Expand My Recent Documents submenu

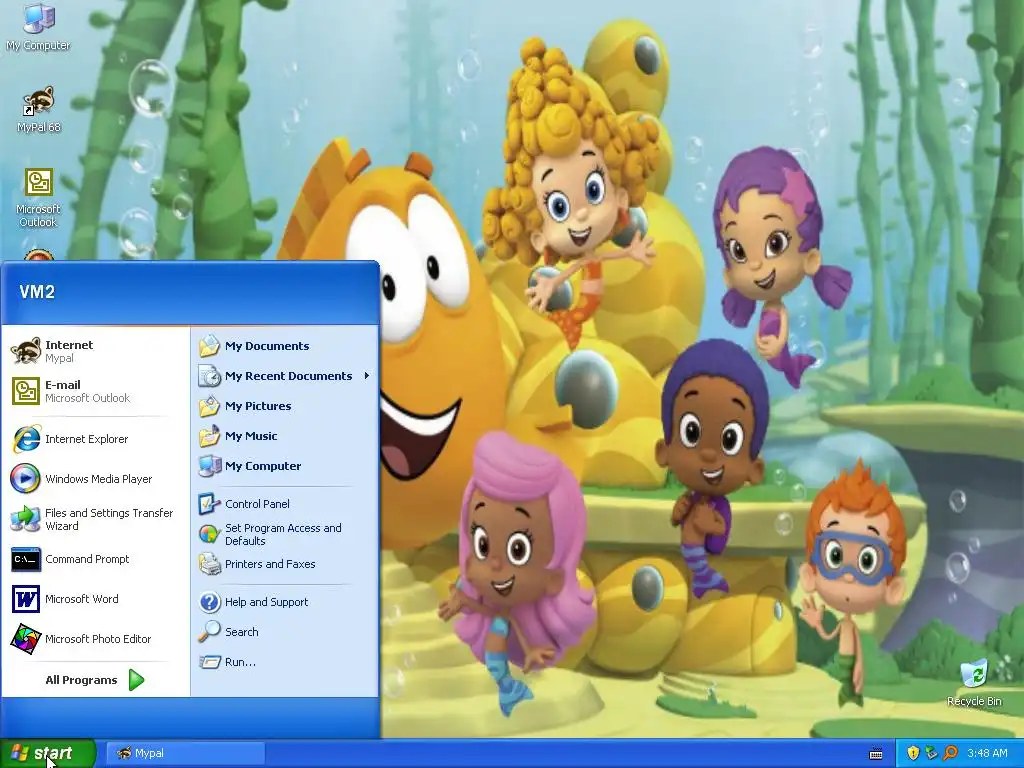coord(285,376)
